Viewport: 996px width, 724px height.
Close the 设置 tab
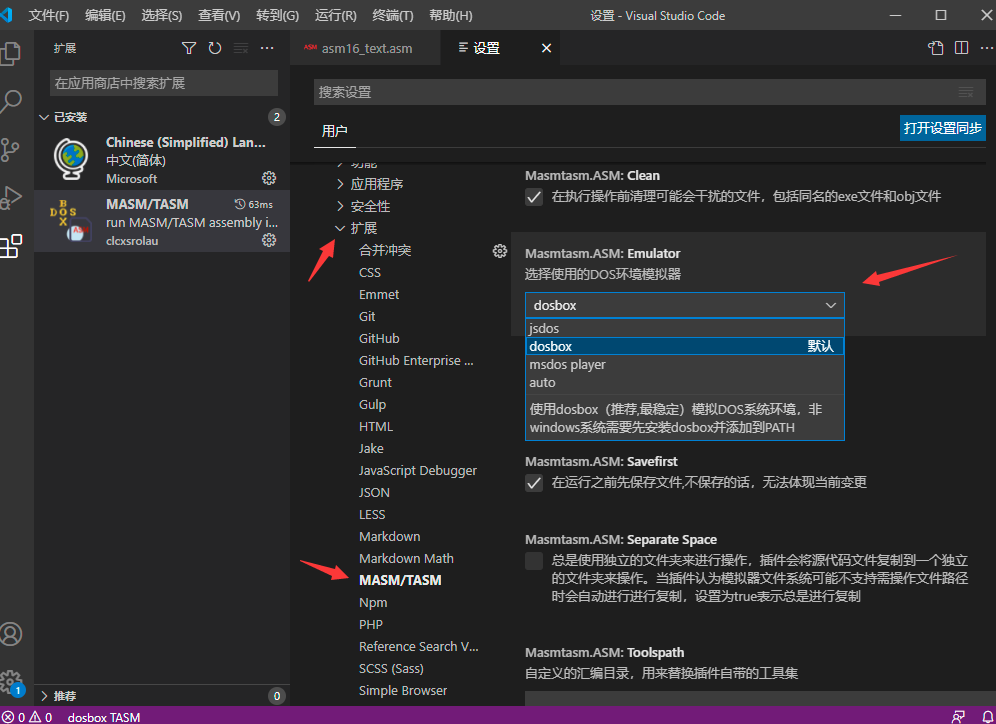coord(546,48)
